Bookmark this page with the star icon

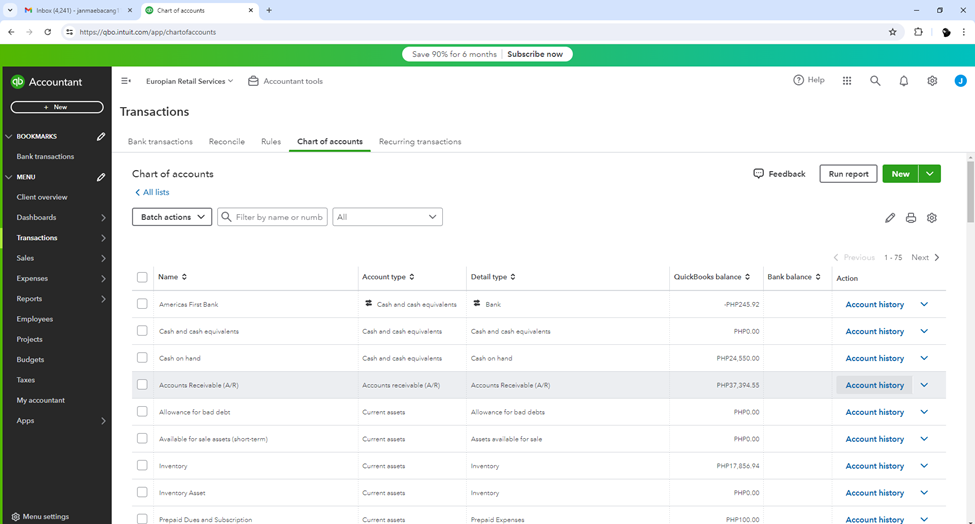pyautogui.click(x=892, y=32)
